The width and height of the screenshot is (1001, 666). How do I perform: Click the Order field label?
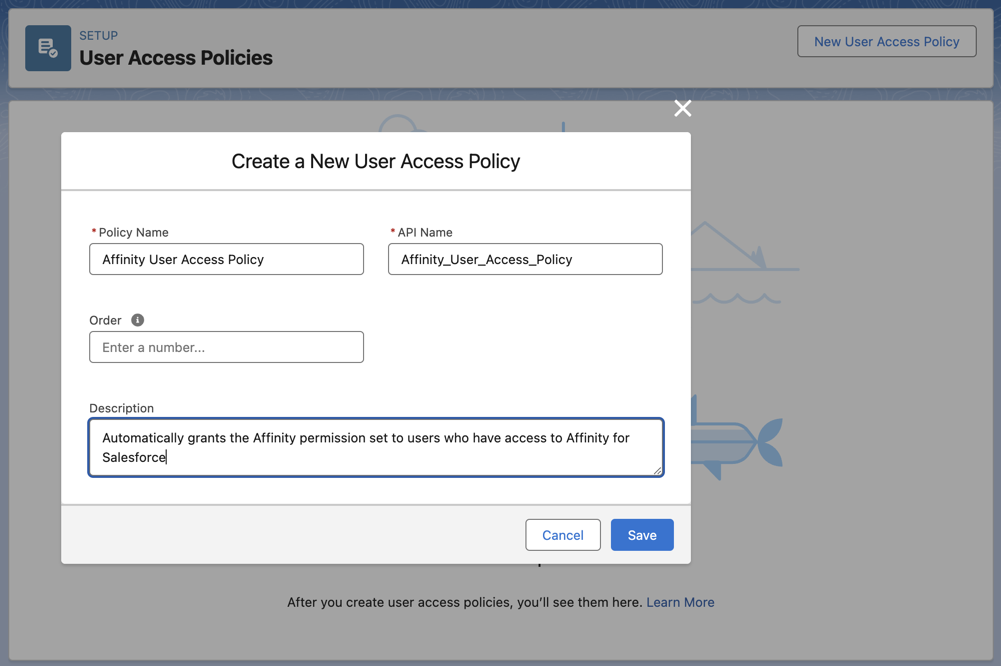pos(105,320)
